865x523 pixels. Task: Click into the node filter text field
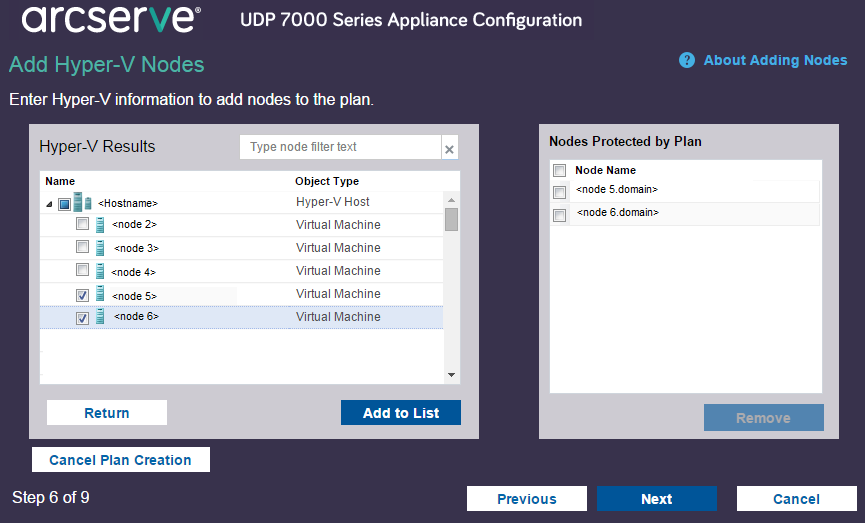point(340,147)
